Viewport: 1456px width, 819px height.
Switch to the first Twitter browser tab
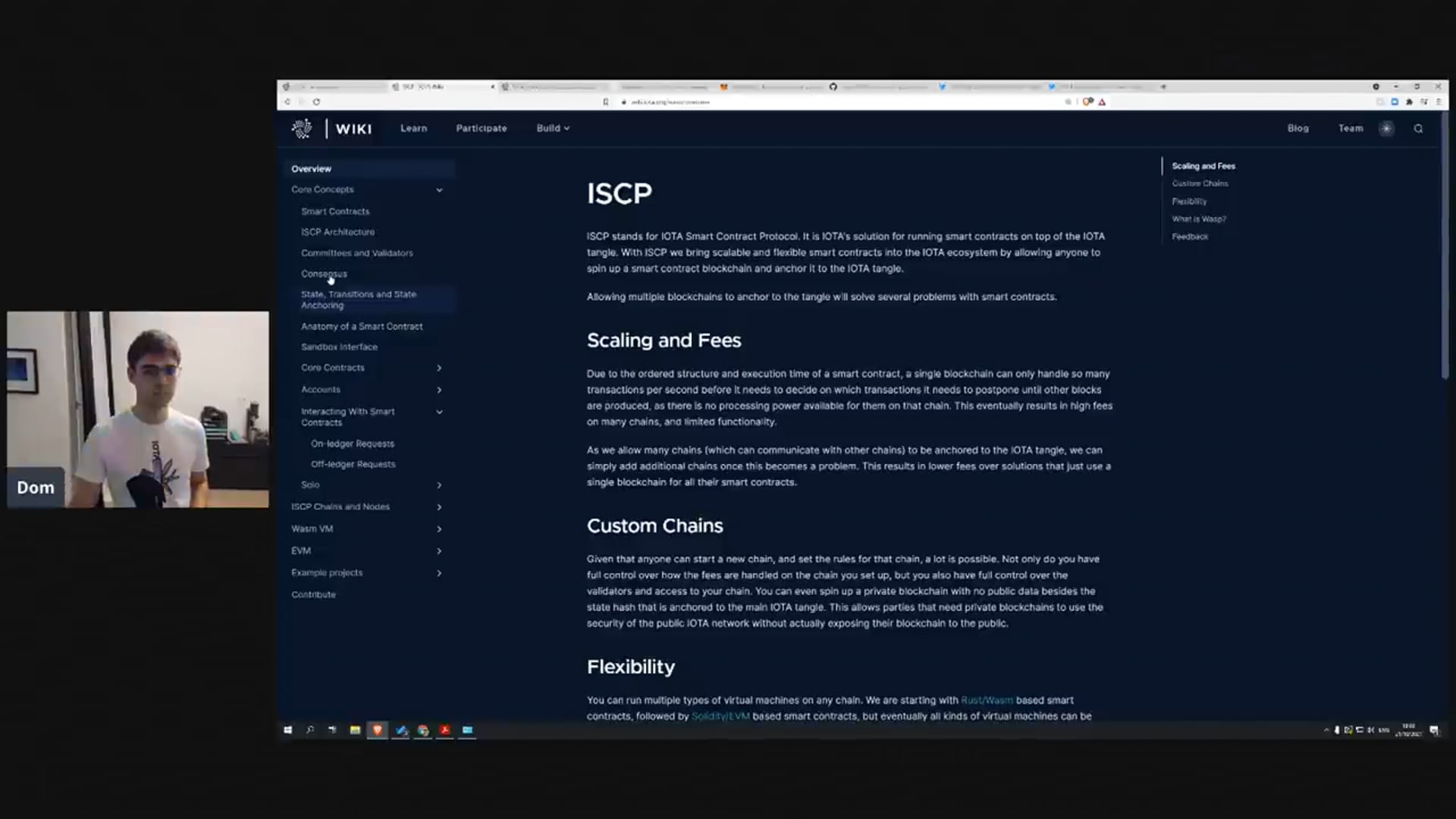click(990, 87)
